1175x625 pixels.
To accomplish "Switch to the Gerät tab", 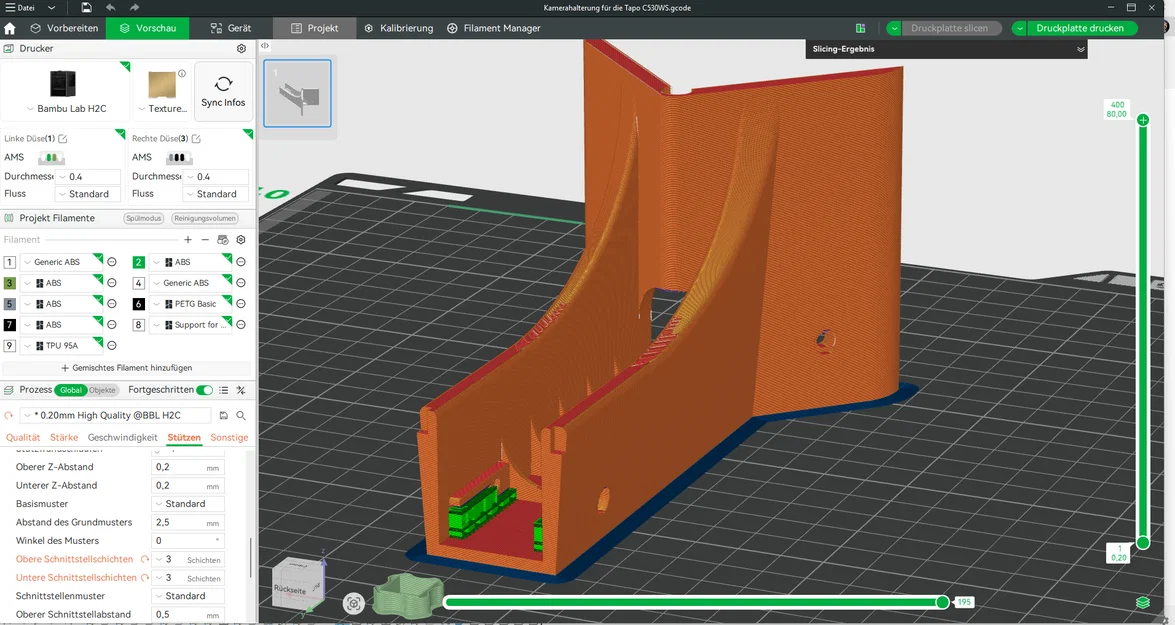I will click(231, 28).
